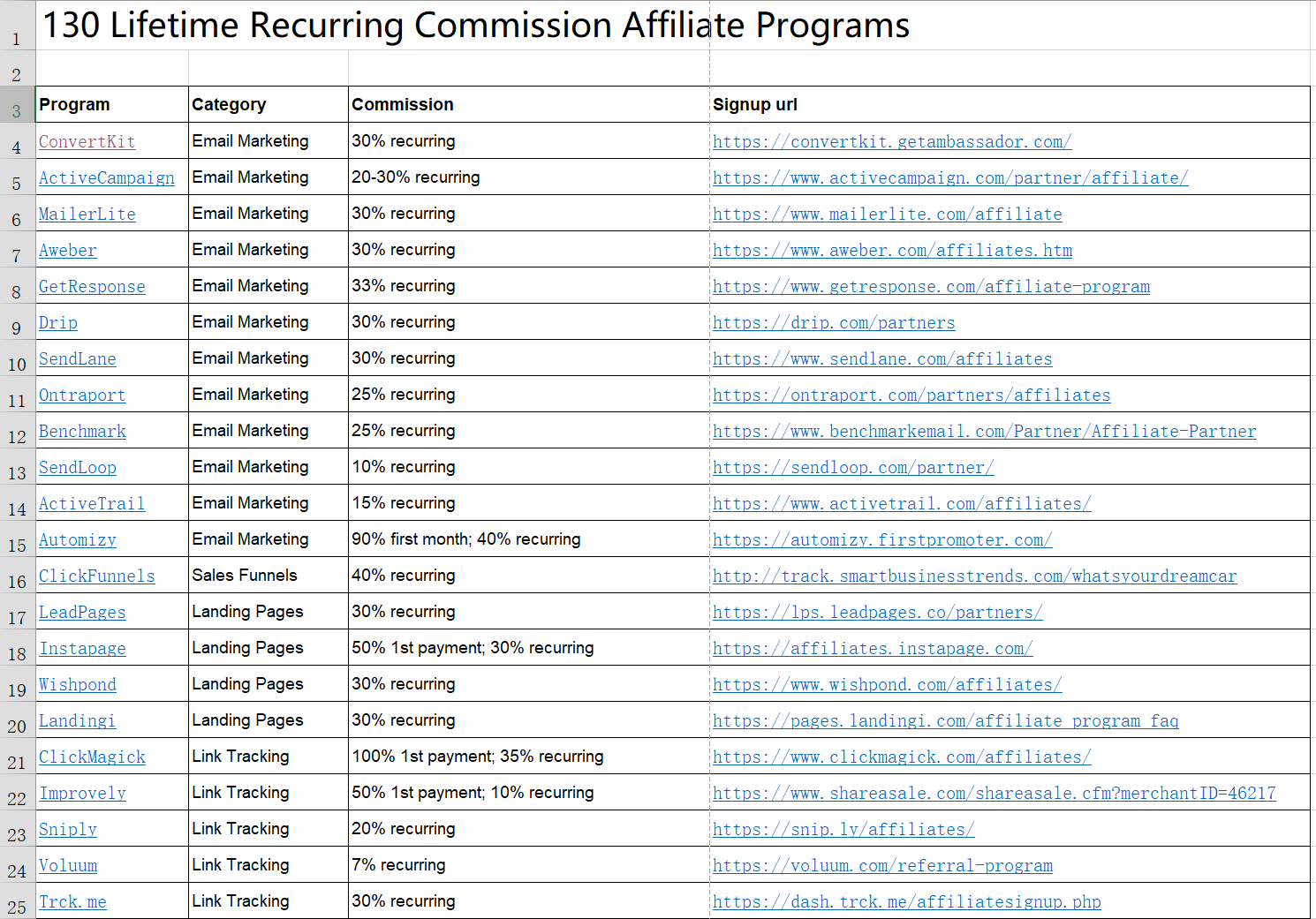Open the convertkit.getambassador.com signup URL
This screenshot has height=919, width=1316.
892,141
